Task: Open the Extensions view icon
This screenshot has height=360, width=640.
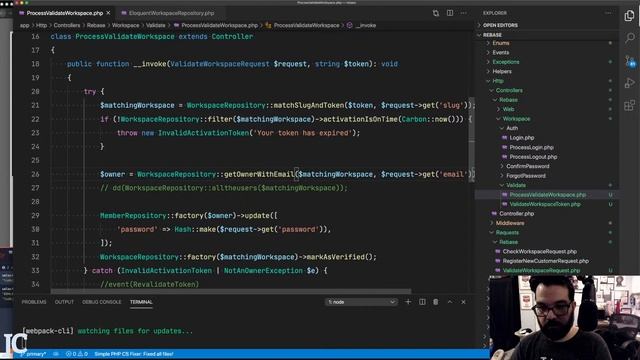Action: tap(629, 105)
